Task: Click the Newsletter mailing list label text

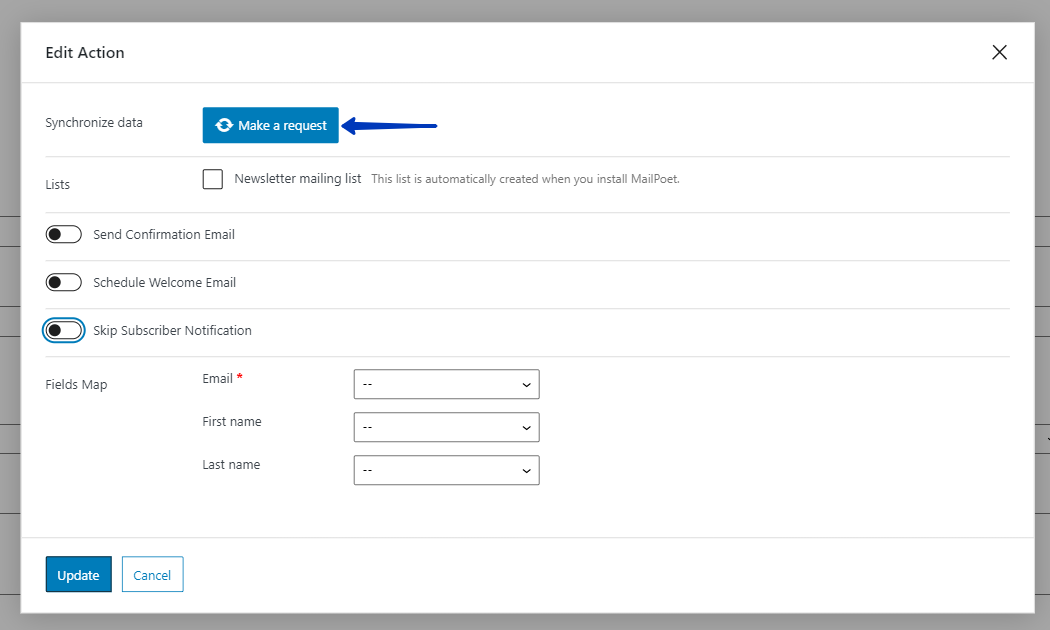Action: (296, 177)
